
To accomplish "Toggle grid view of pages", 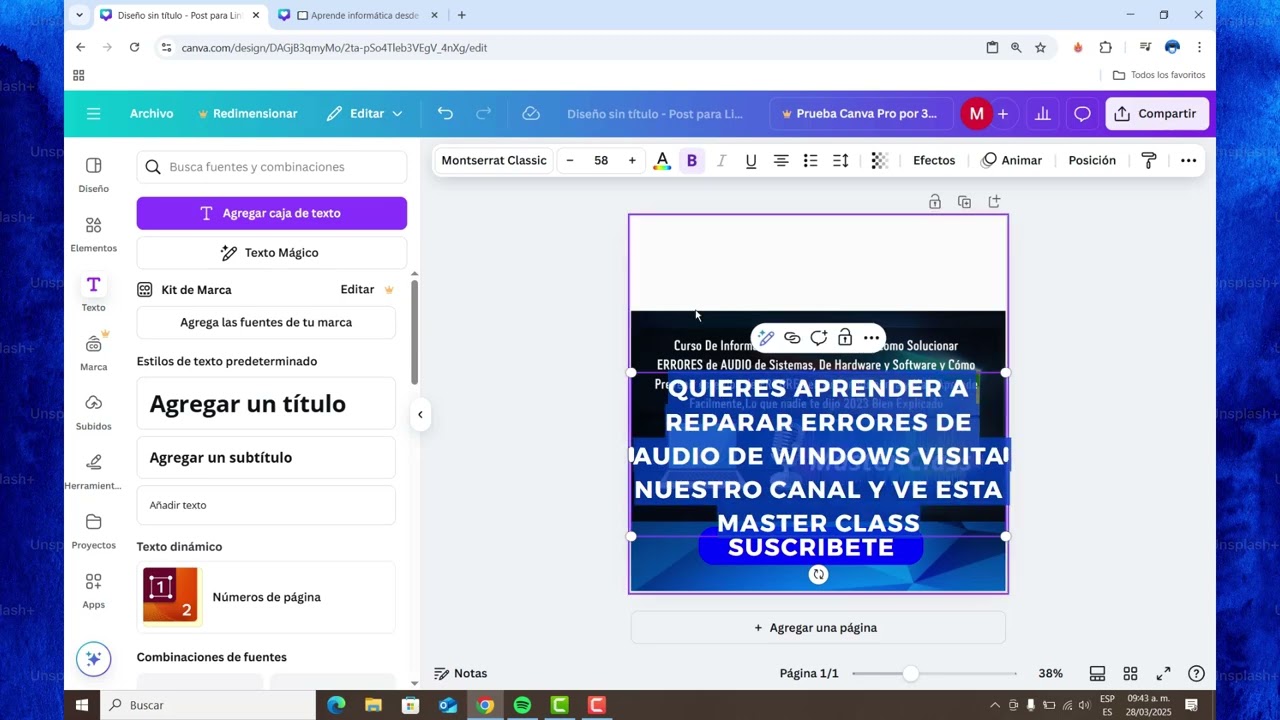I will (x=1130, y=674).
